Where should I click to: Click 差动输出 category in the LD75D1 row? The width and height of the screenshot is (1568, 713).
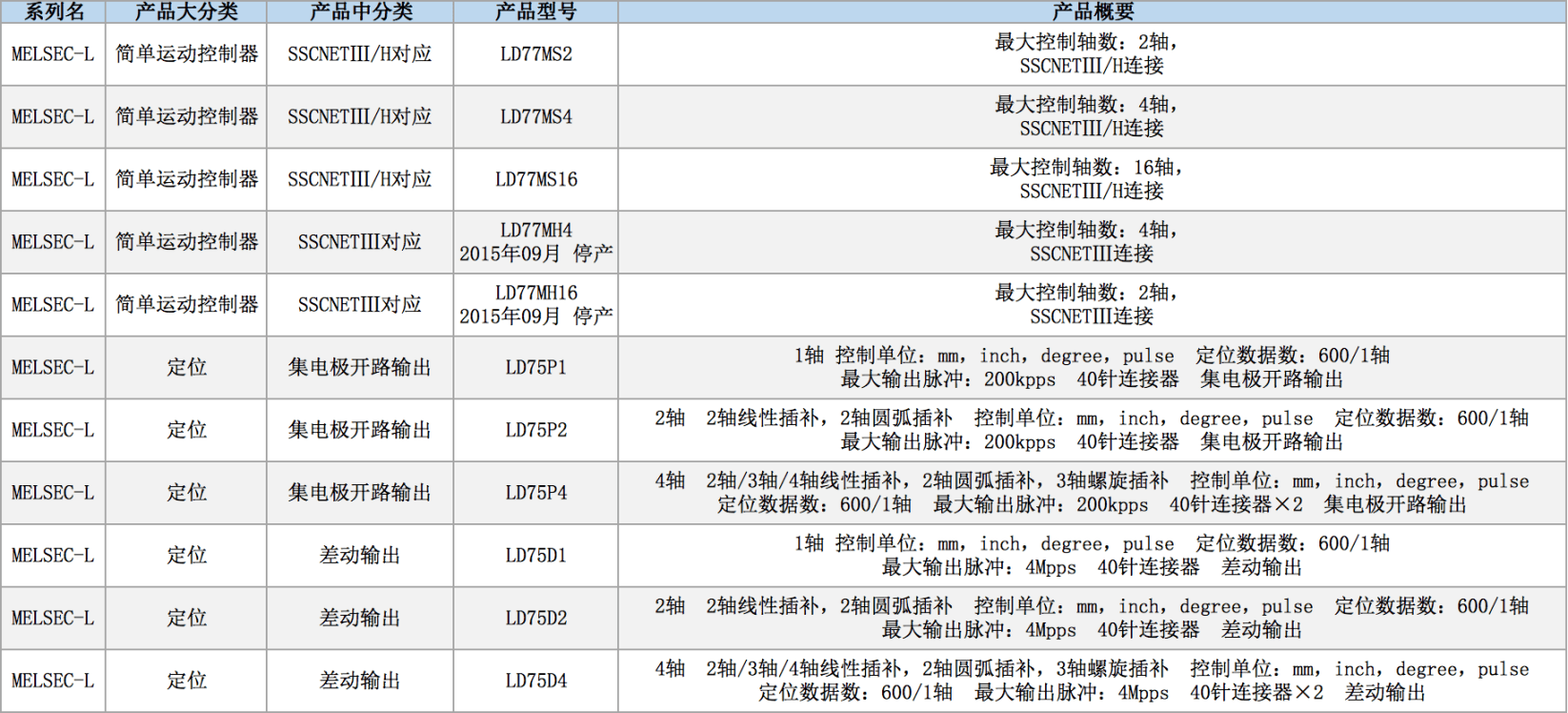360,556
